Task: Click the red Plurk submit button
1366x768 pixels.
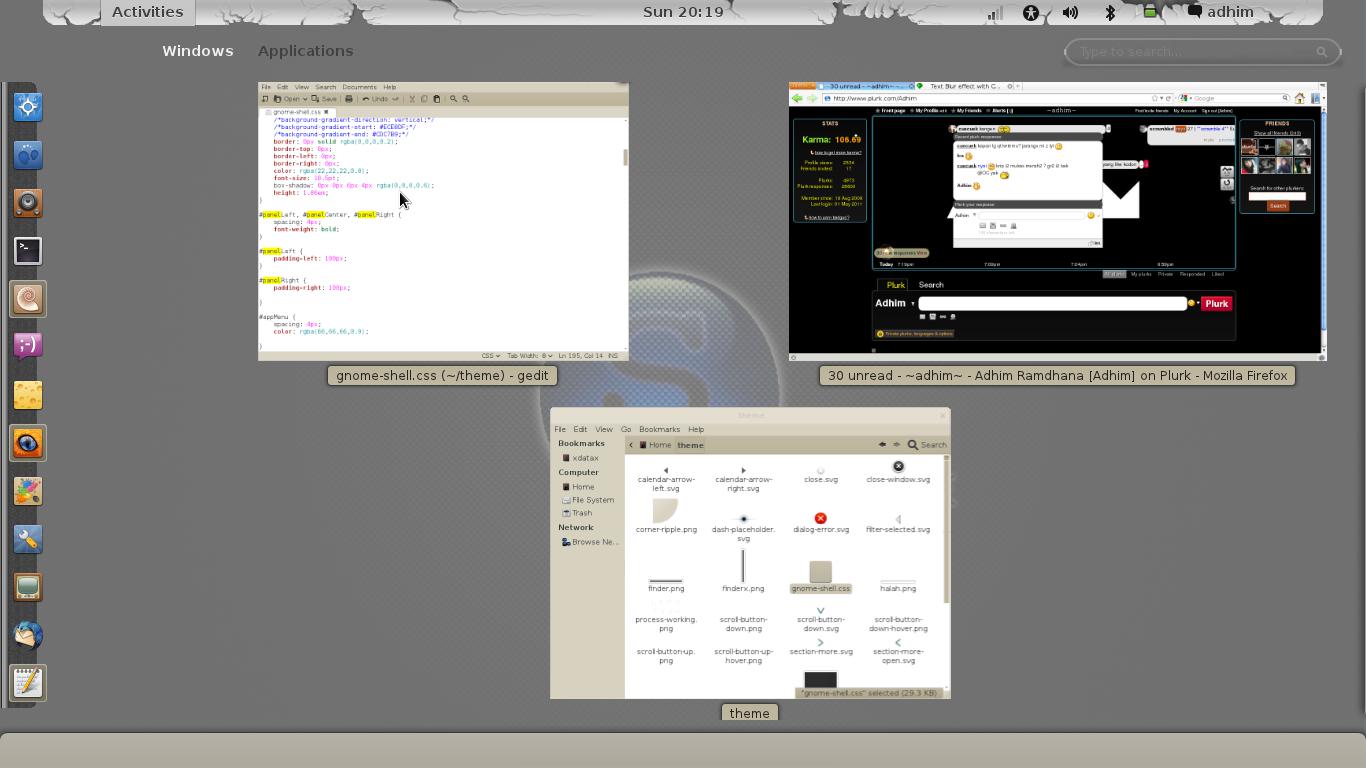Action: point(1216,303)
